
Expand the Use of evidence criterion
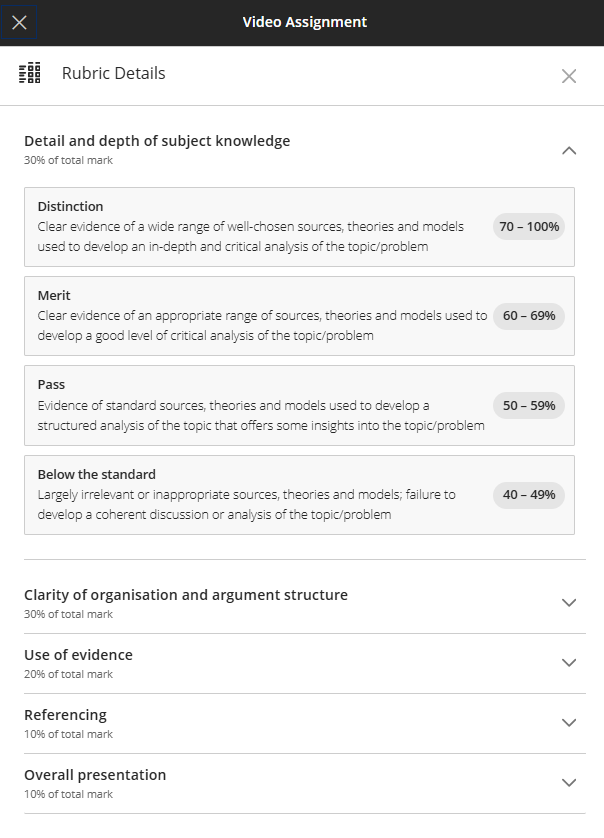(x=569, y=663)
